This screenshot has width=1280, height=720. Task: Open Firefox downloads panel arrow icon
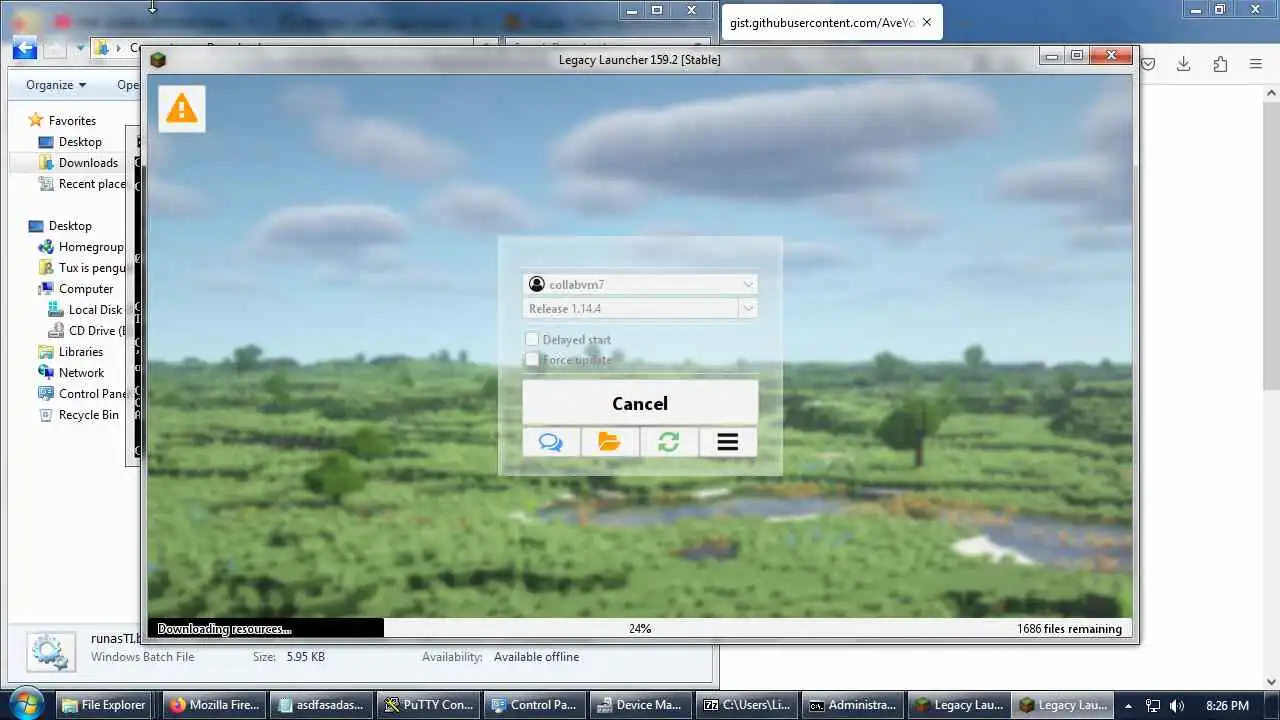[x=1184, y=64]
